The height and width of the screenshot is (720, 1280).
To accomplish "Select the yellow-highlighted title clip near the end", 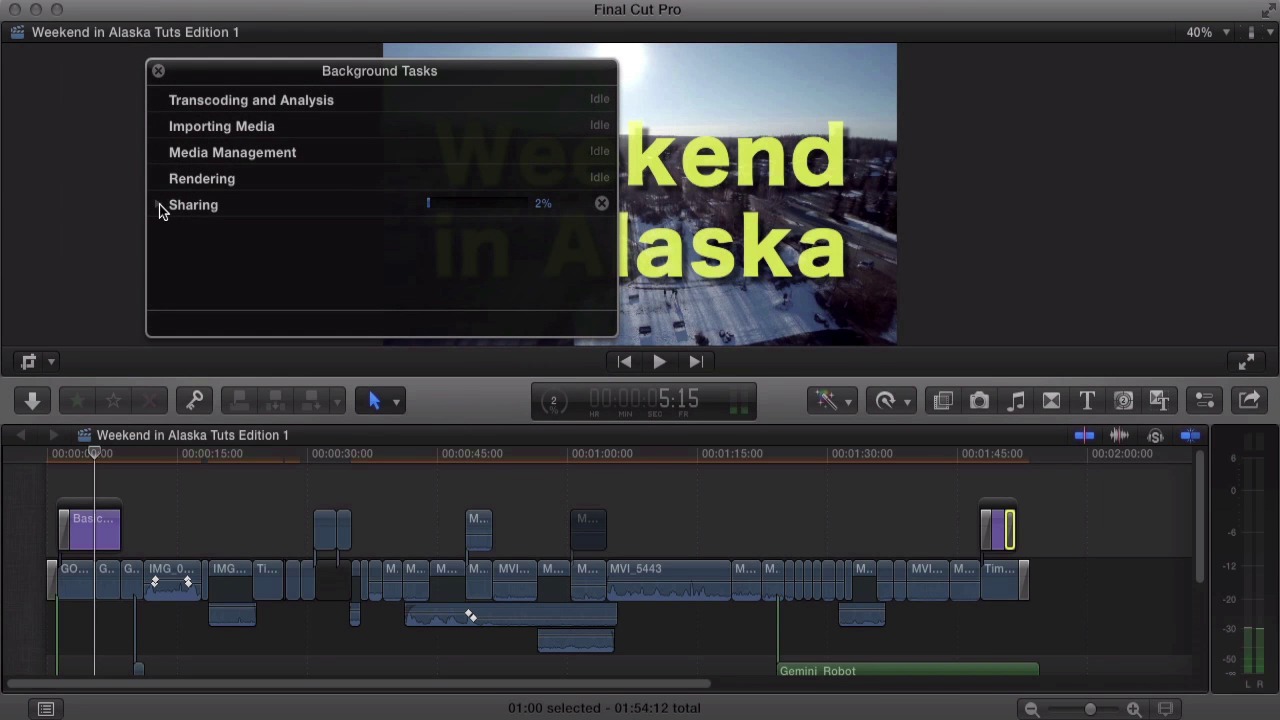I will (x=1009, y=530).
